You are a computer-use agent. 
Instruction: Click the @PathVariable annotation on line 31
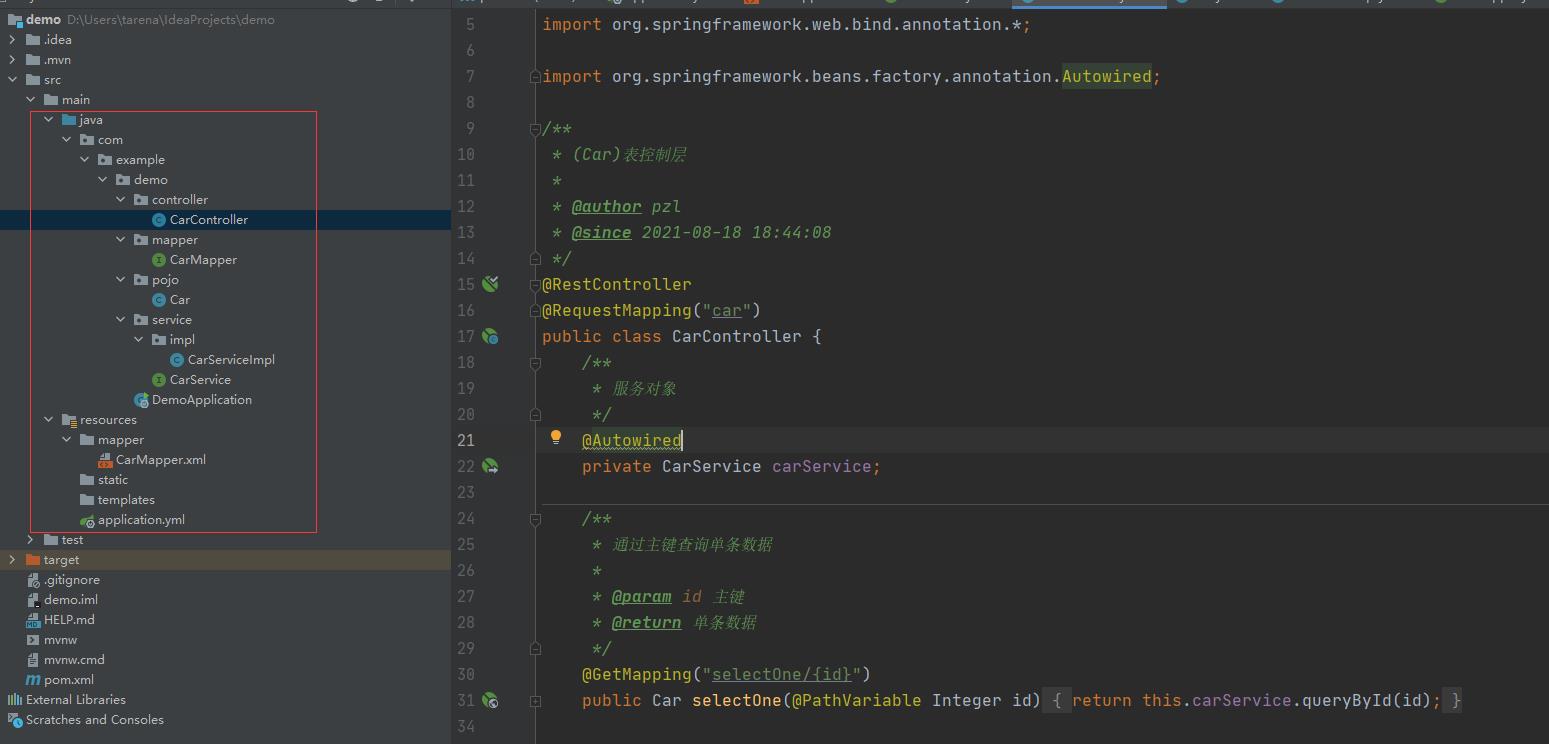click(x=857, y=701)
